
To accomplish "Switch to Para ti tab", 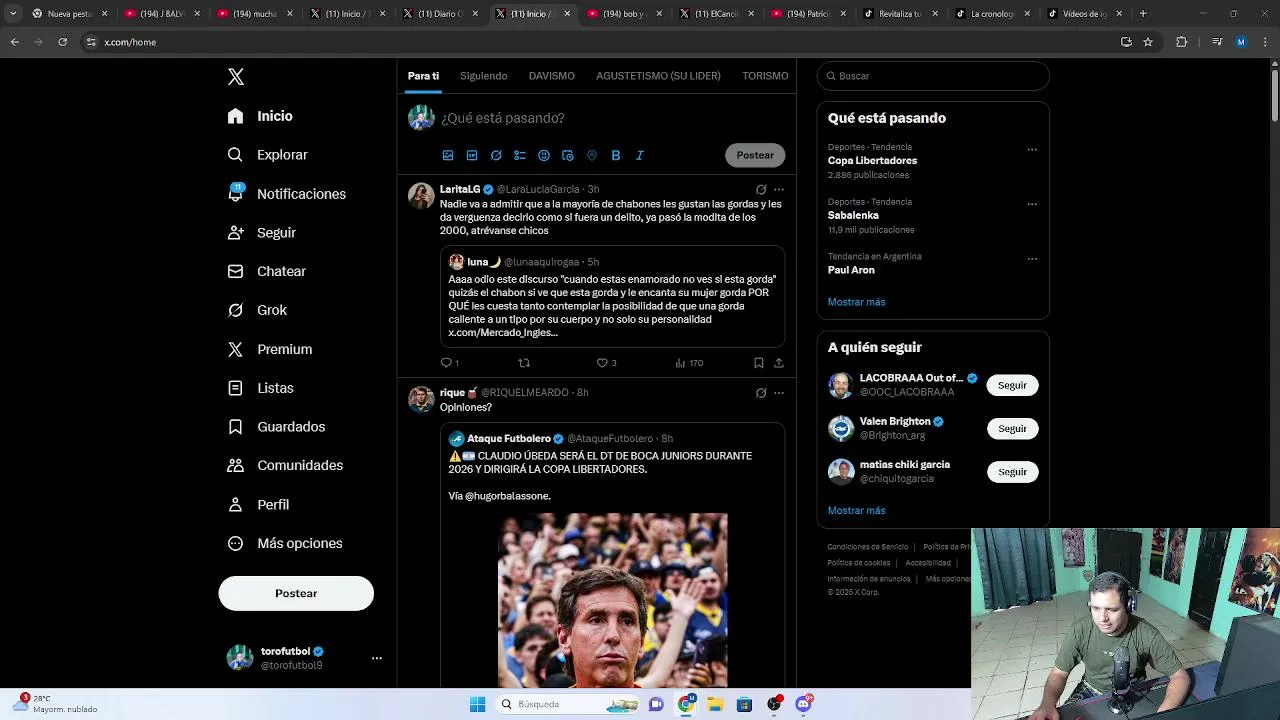I will point(423,76).
